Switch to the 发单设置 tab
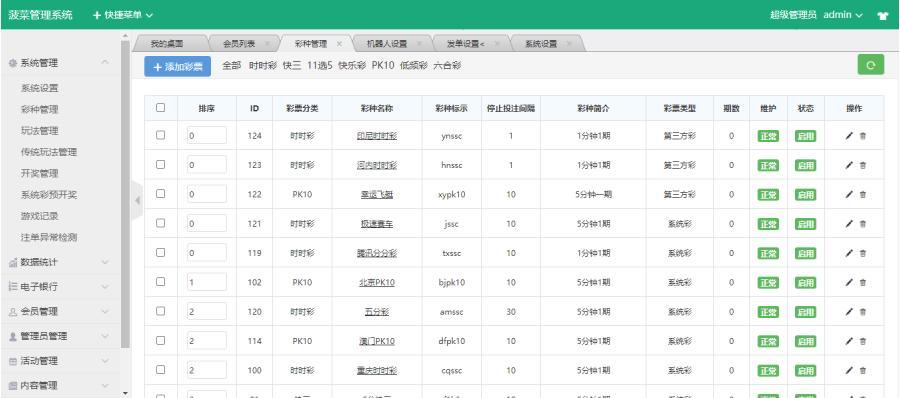 click(465, 44)
